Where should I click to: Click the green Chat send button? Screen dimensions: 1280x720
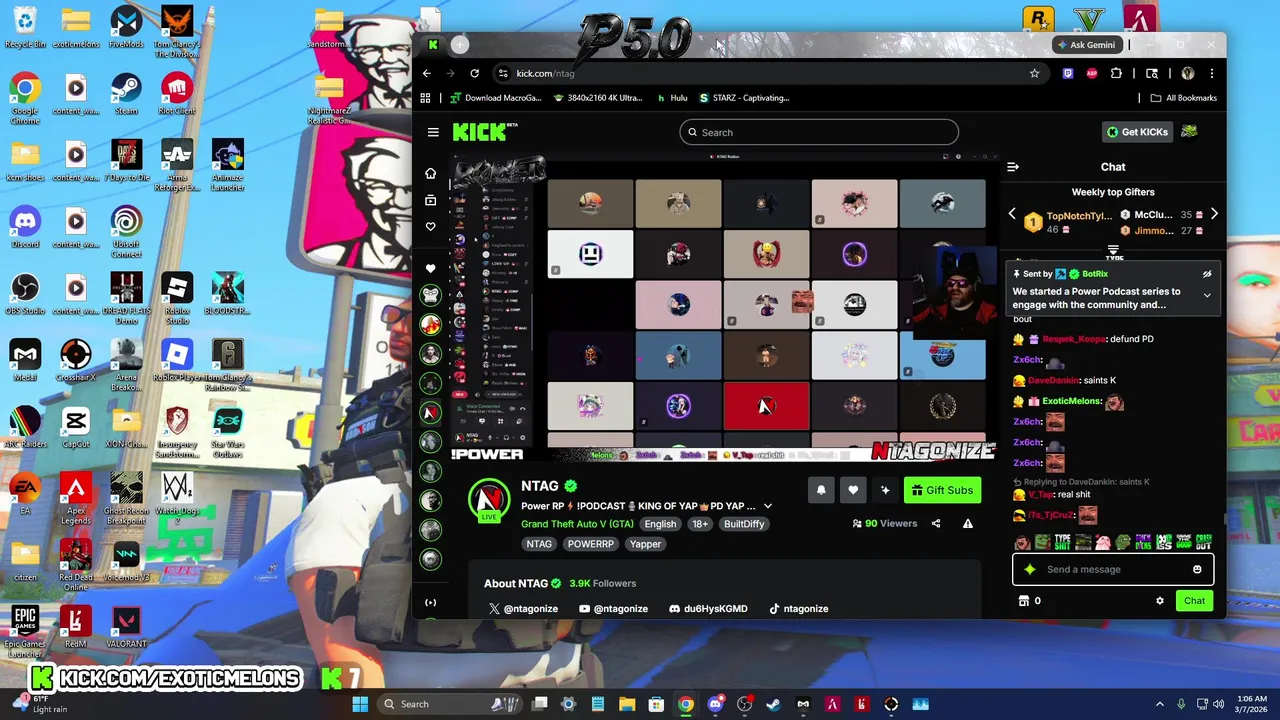click(1194, 601)
